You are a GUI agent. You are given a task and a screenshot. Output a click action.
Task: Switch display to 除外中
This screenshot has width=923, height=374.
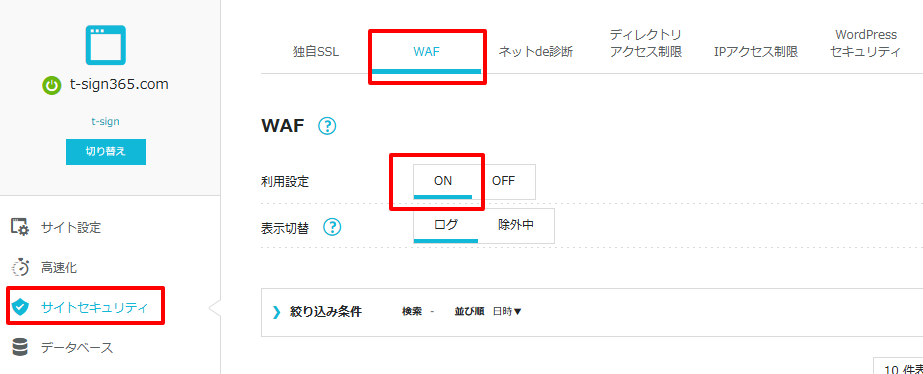pyautogui.click(x=516, y=225)
